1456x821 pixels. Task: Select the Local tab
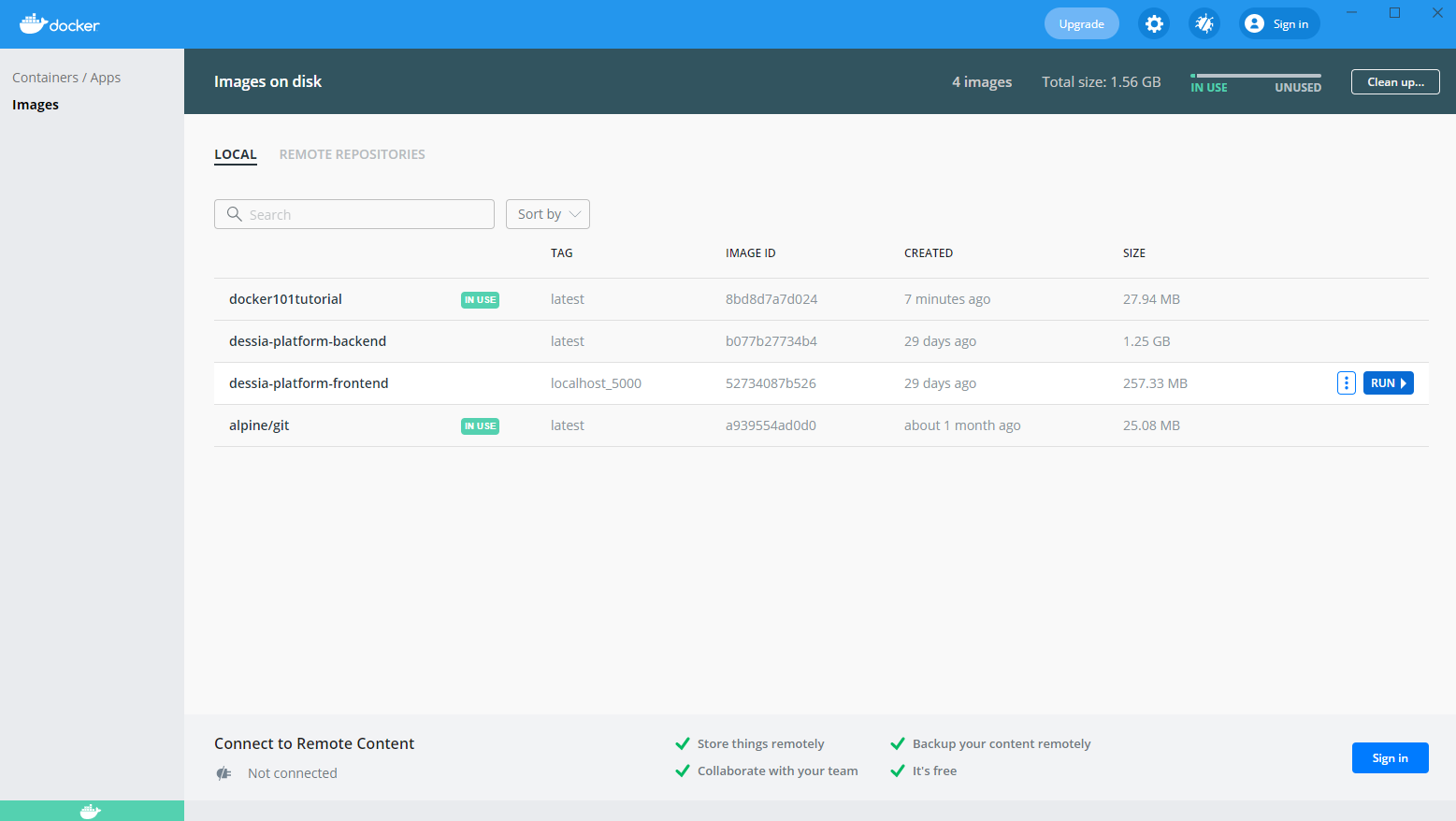[x=236, y=154]
